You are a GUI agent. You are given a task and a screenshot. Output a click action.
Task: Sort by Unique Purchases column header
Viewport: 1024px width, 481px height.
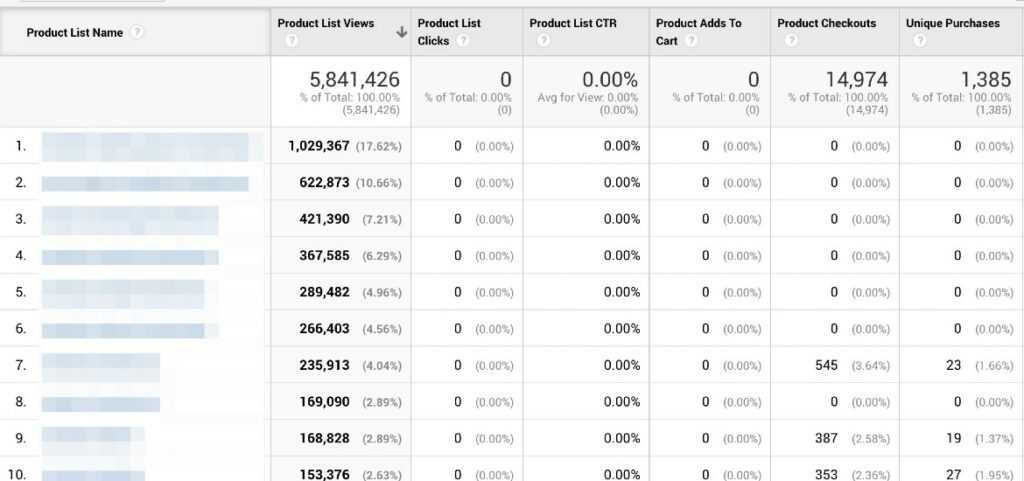[x=952, y=23]
